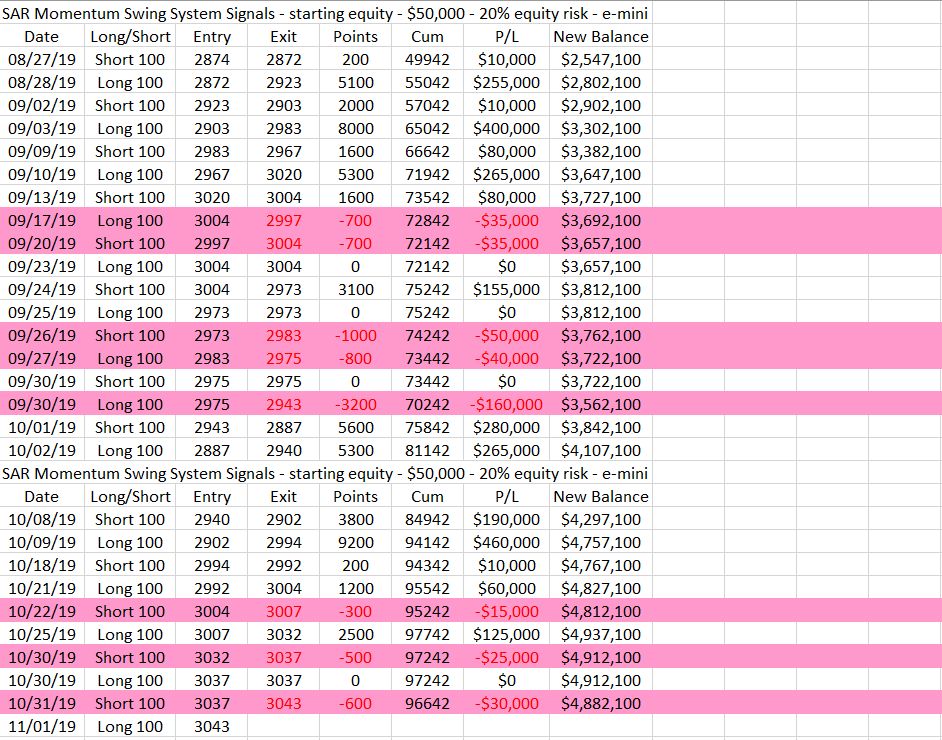The height and width of the screenshot is (740, 942).
Task: Click date cell 08/27/19
Action: pos(42,60)
